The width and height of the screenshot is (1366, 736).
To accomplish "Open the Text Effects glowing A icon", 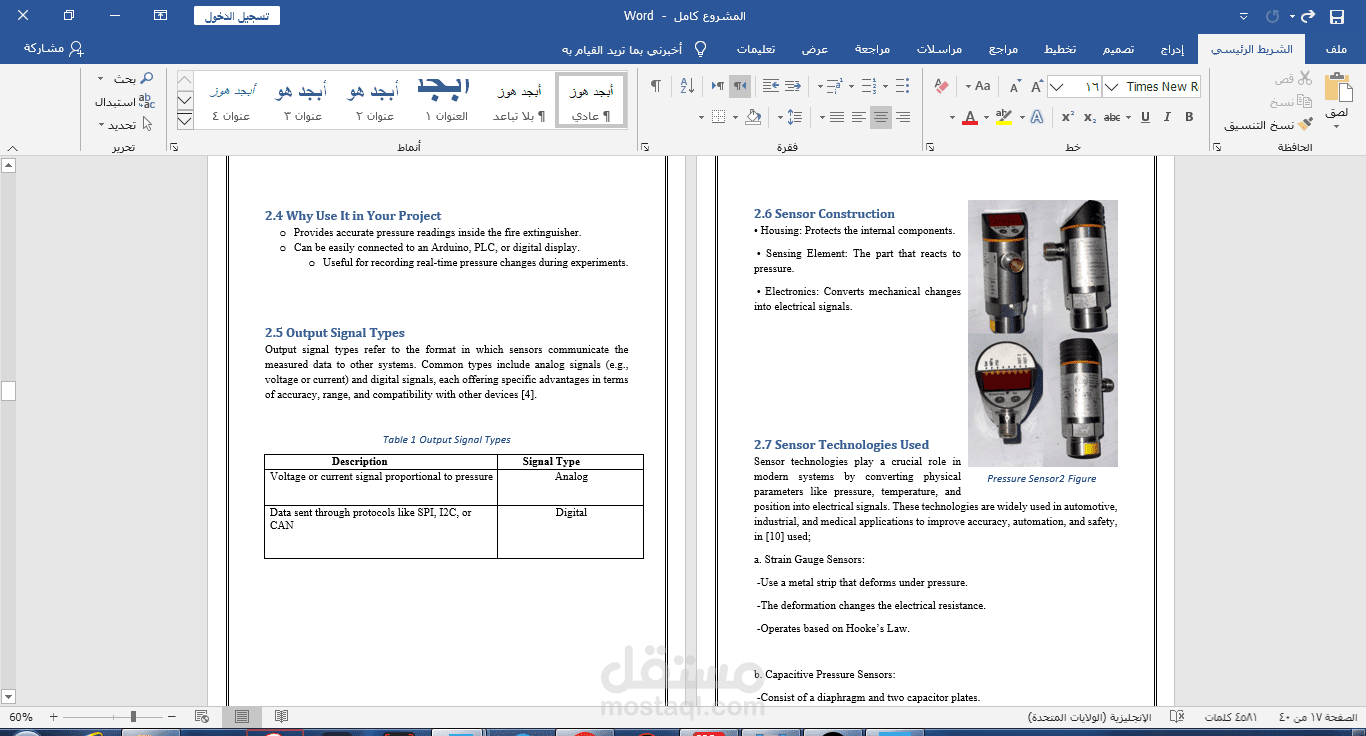I will (x=1037, y=117).
